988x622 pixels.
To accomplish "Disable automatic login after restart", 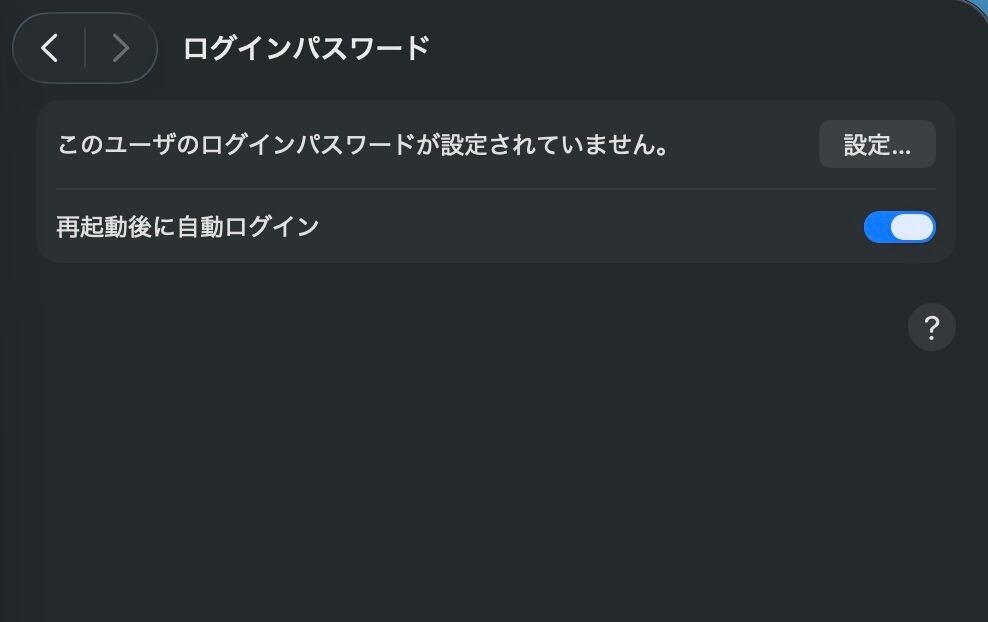I will tap(899, 227).
